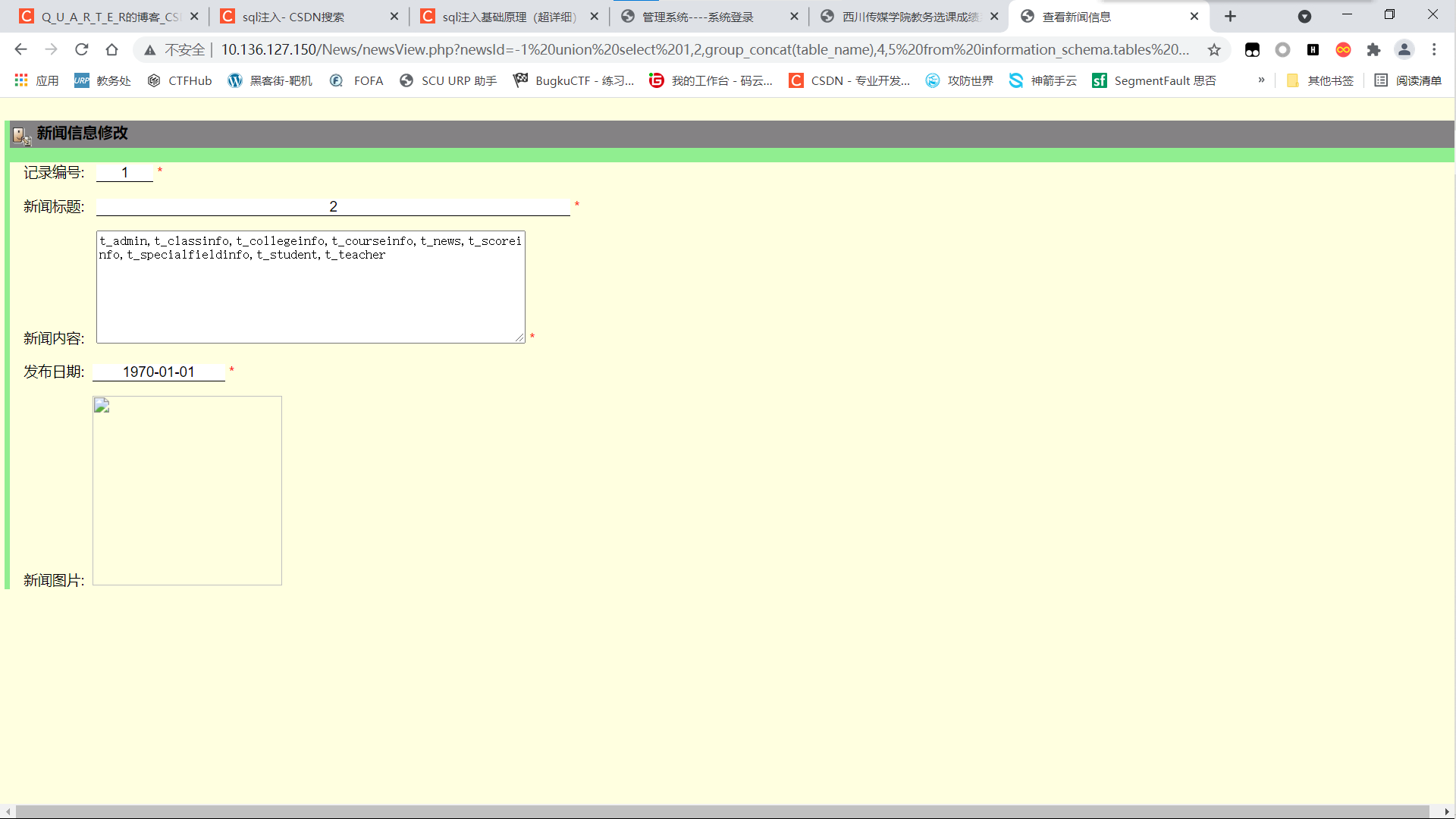Open the tab search dropdown arrow
This screenshot has width=1456, height=819.
click(x=1304, y=16)
